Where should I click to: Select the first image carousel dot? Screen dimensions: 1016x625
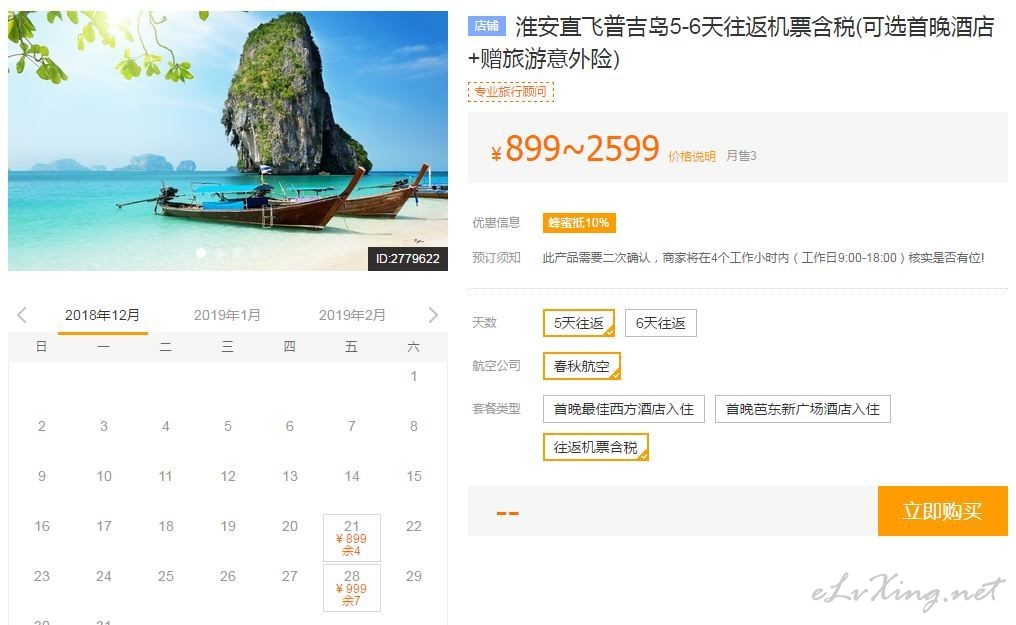click(201, 253)
